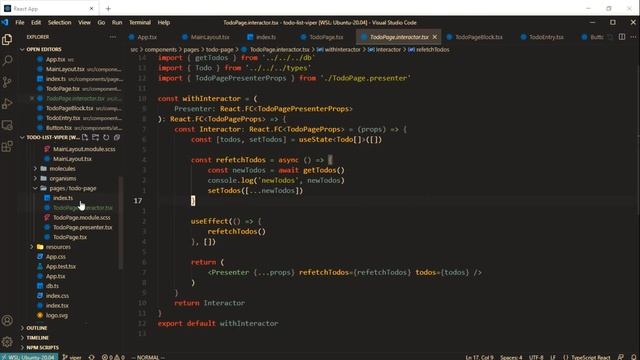Click the New File icon in explorer header
The height and width of the screenshot is (360, 640).
(x=85, y=138)
